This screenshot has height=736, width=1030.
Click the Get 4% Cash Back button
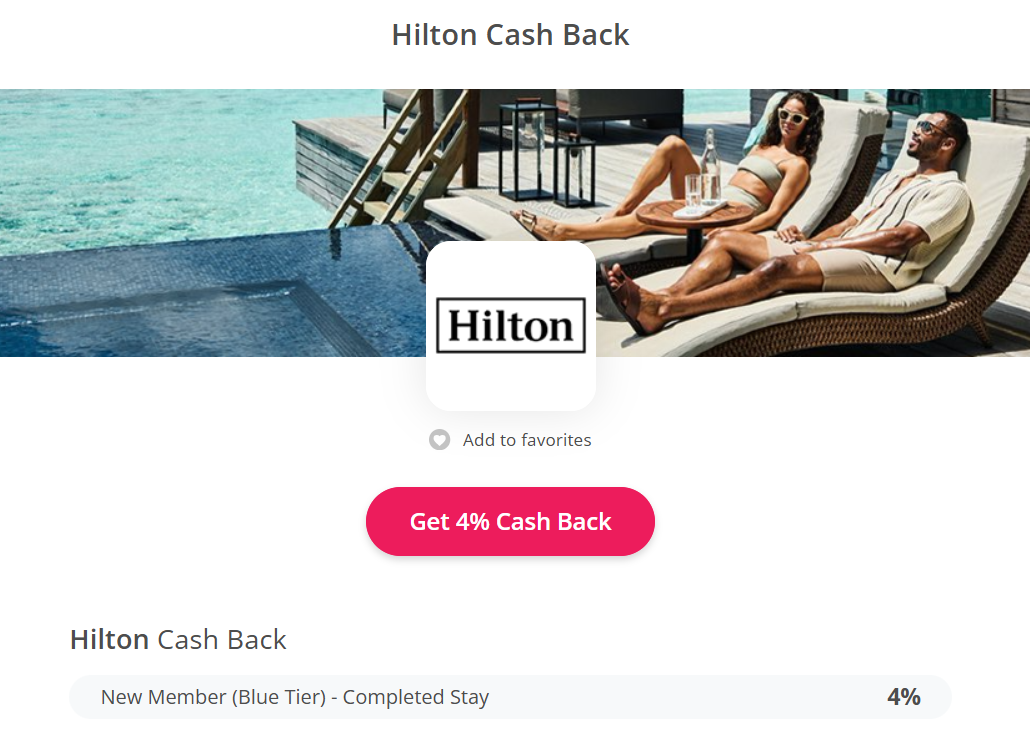[510, 521]
